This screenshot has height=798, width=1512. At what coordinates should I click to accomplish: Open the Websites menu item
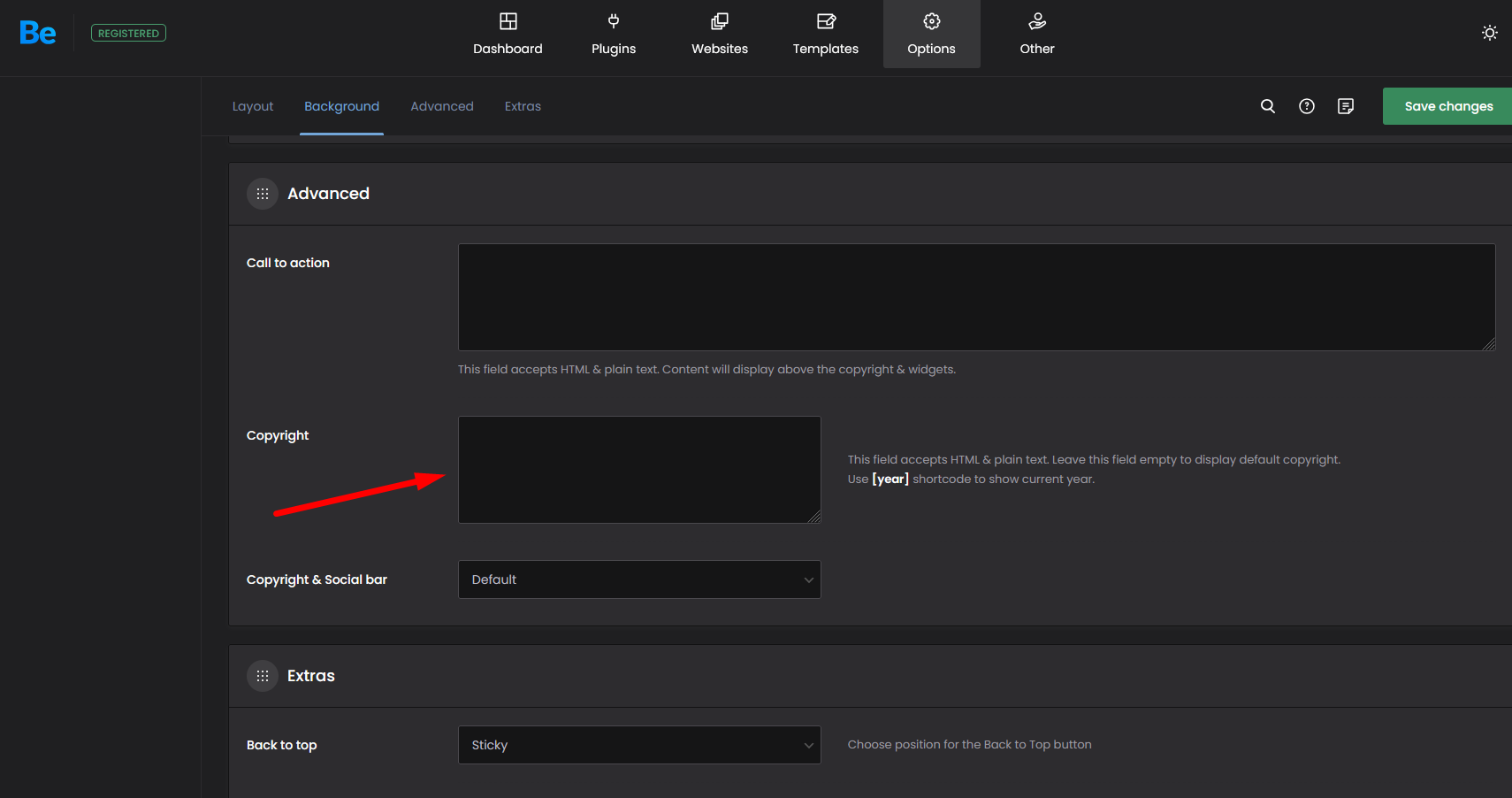pos(720,35)
